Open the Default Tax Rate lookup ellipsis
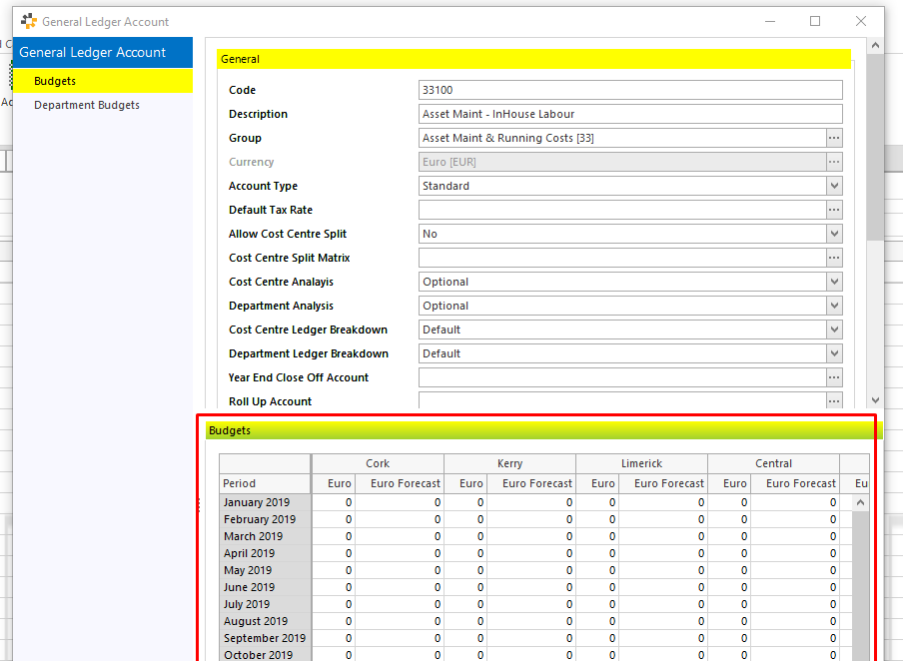 click(x=833, y=209)
